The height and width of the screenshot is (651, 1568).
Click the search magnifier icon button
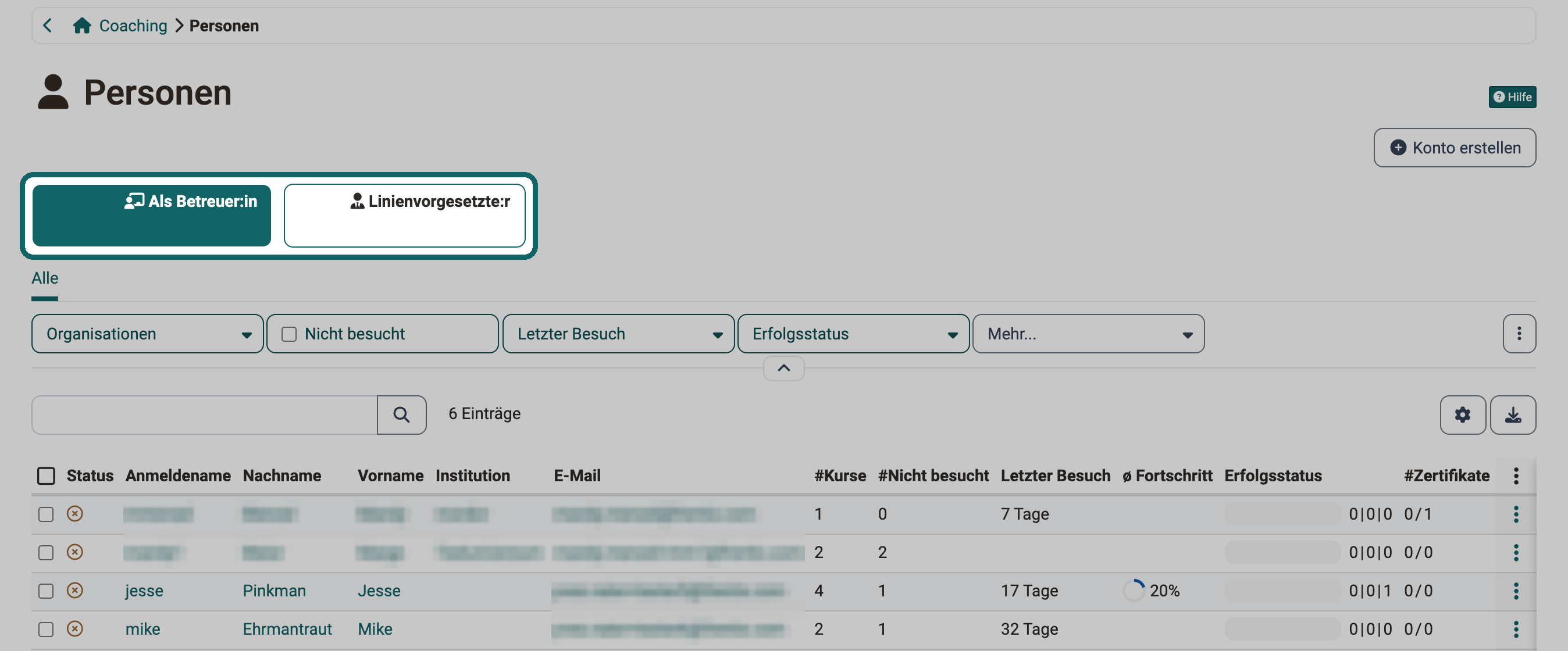pyautogui.click(x=401, y=414)
